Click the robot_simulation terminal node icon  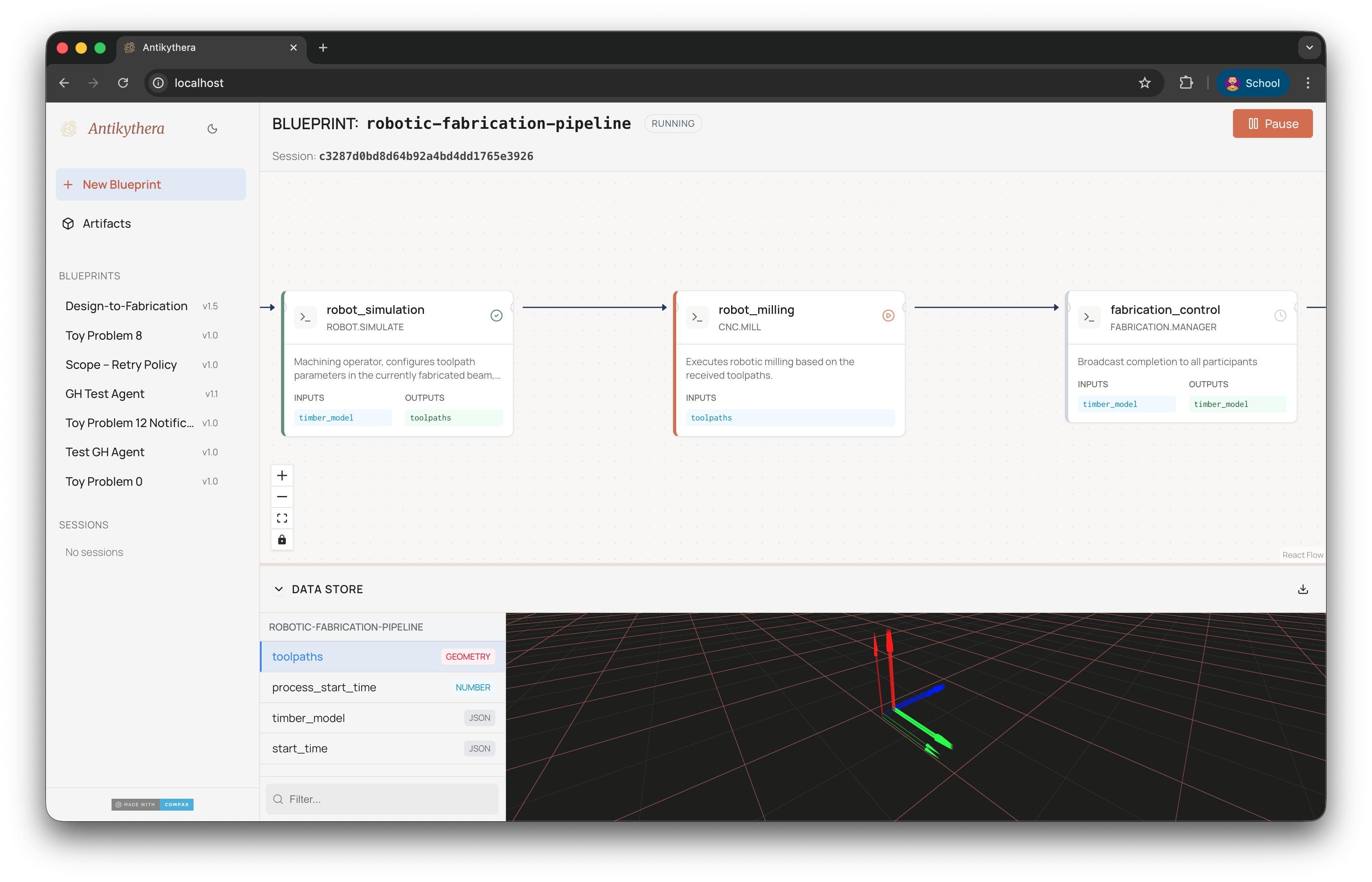[305, 317]
